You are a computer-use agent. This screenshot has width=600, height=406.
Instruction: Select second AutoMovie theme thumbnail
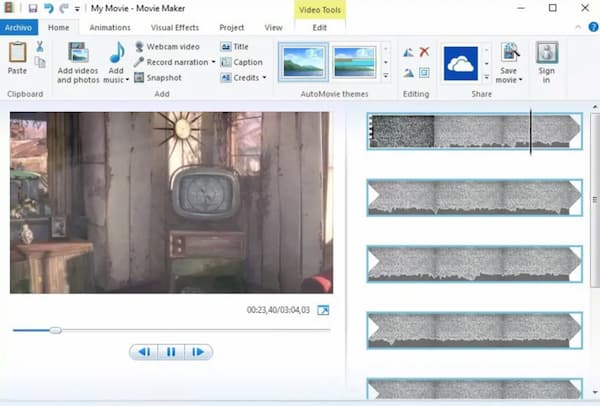pos(355,62)
